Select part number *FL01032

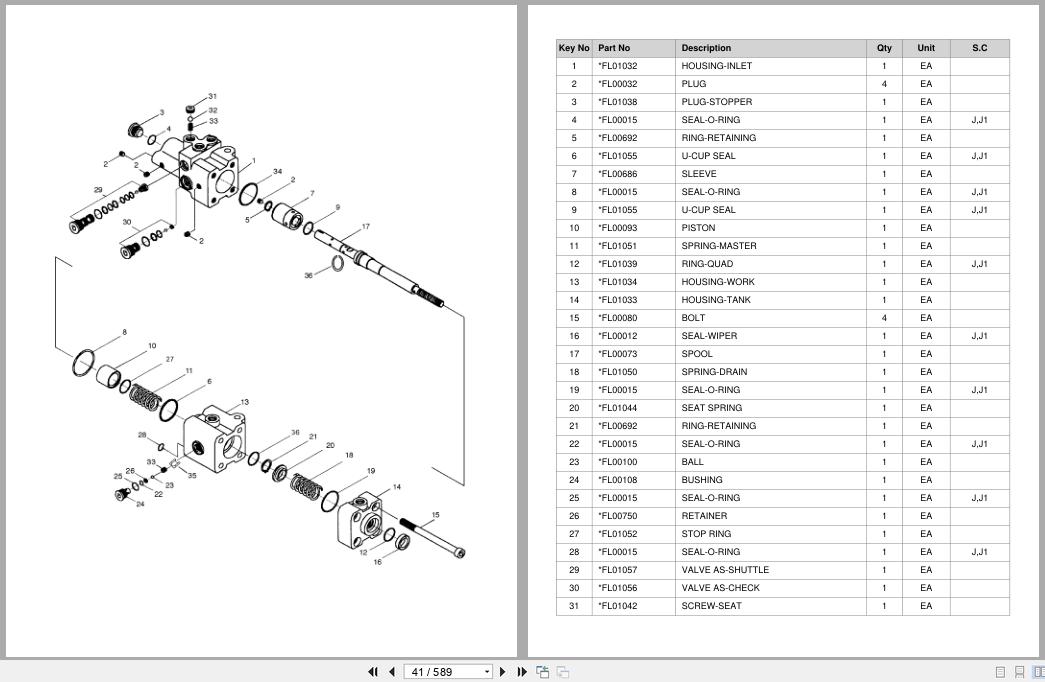pos(617,66)
